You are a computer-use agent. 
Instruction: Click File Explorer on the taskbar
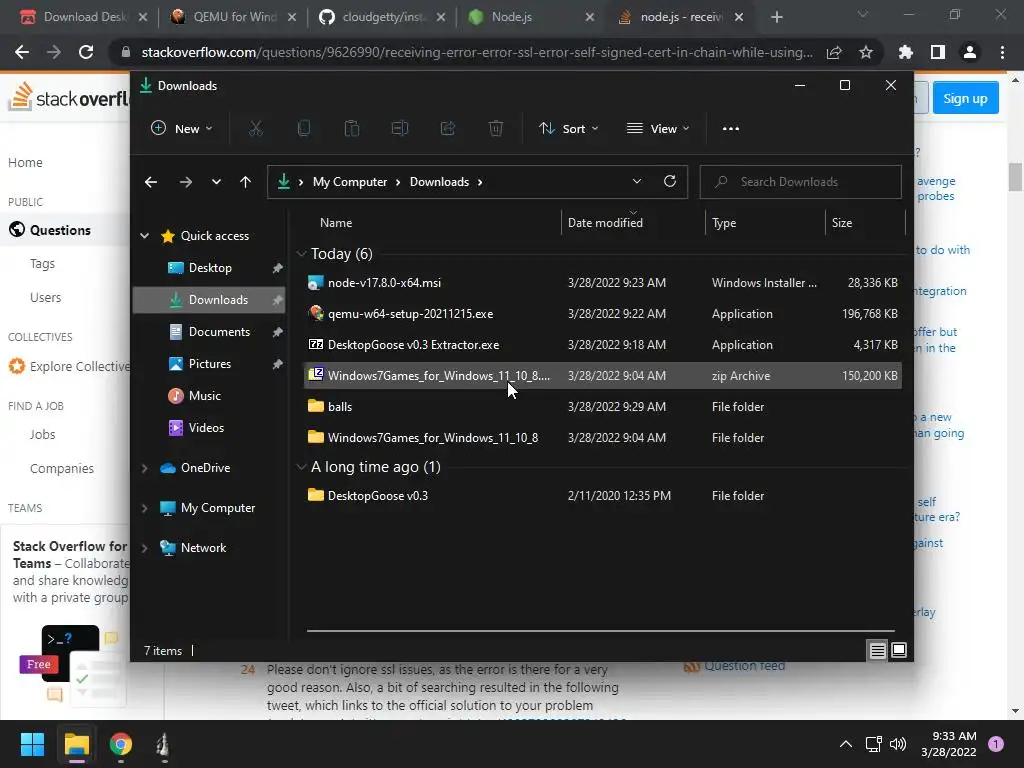(x=76, y=744)
